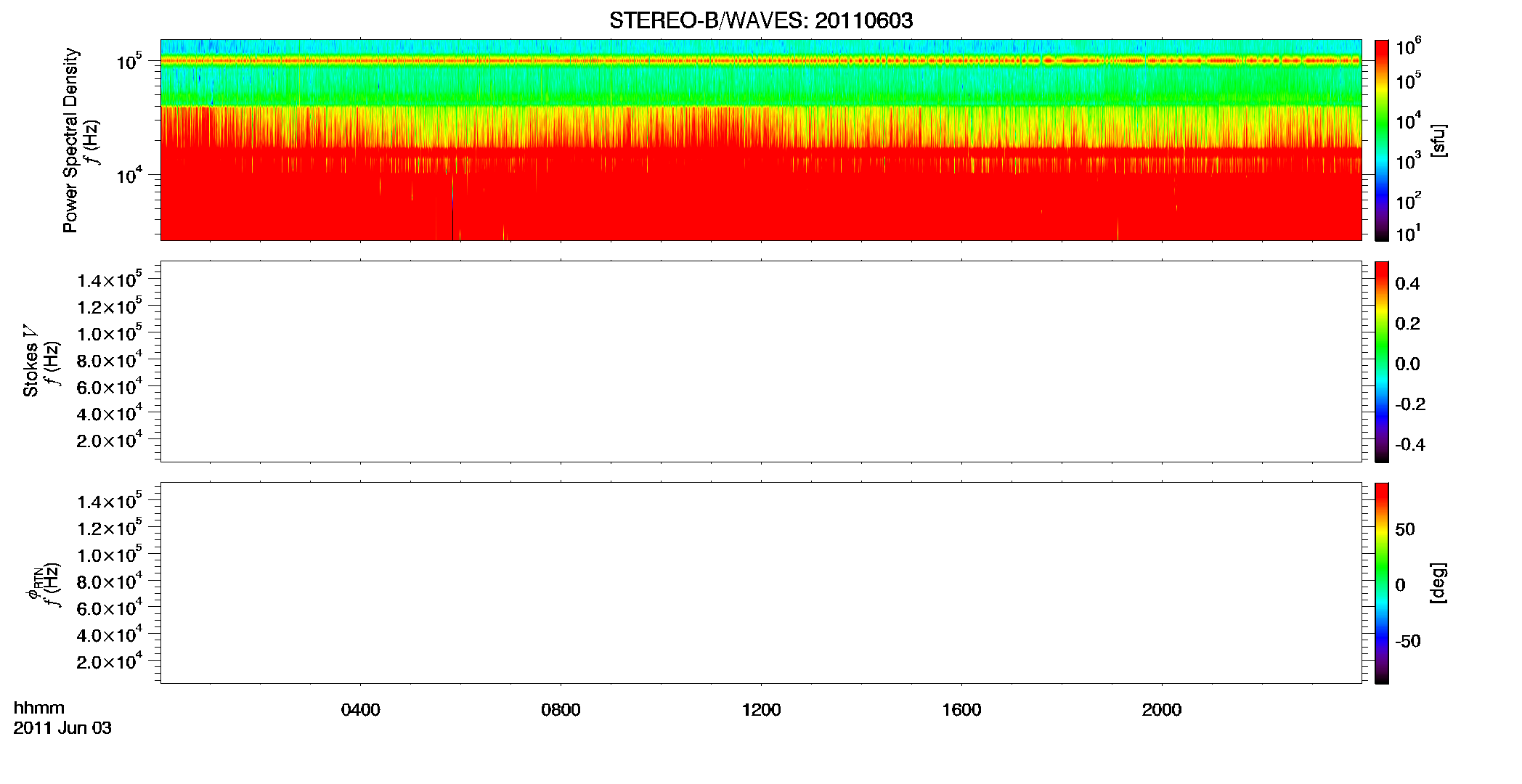Click the 0400 time axis label

click(361, 710)
